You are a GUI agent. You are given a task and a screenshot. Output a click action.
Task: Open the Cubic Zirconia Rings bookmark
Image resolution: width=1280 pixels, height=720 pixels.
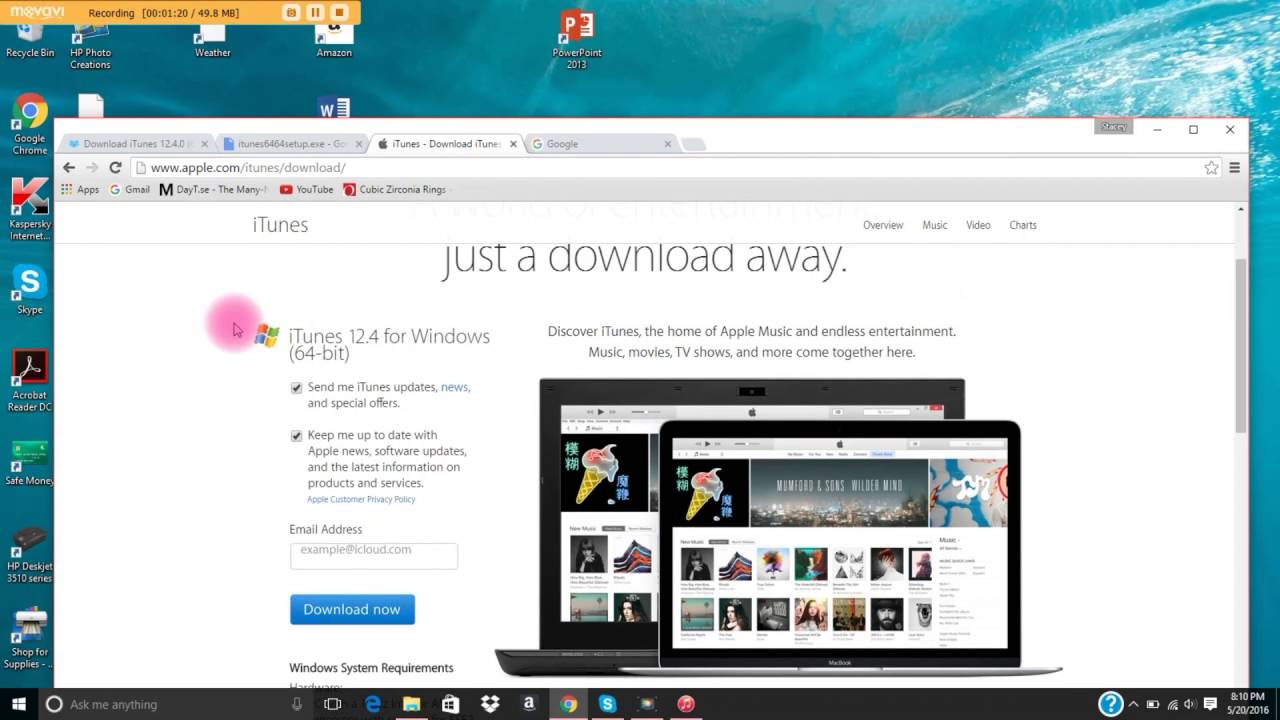pos(395,189)
